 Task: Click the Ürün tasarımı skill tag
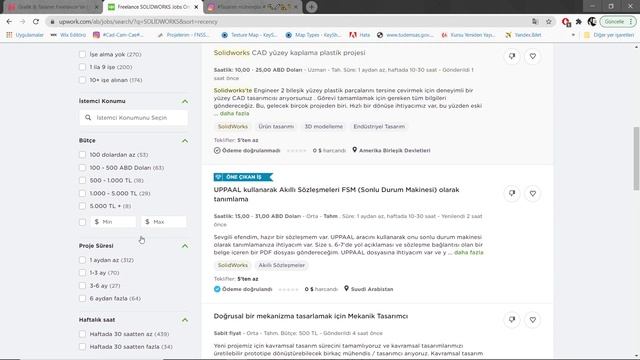[x=276, y=127]
